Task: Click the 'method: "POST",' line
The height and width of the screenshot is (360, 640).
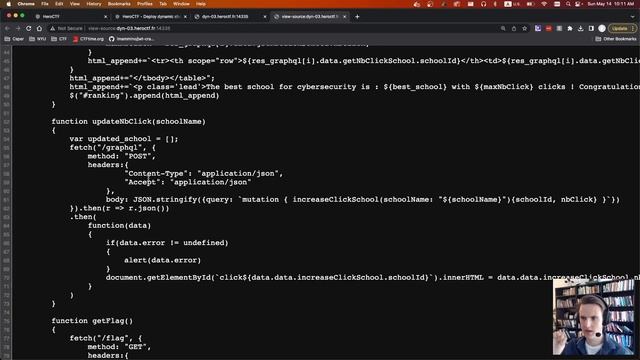Action: (x=122, y=156)
